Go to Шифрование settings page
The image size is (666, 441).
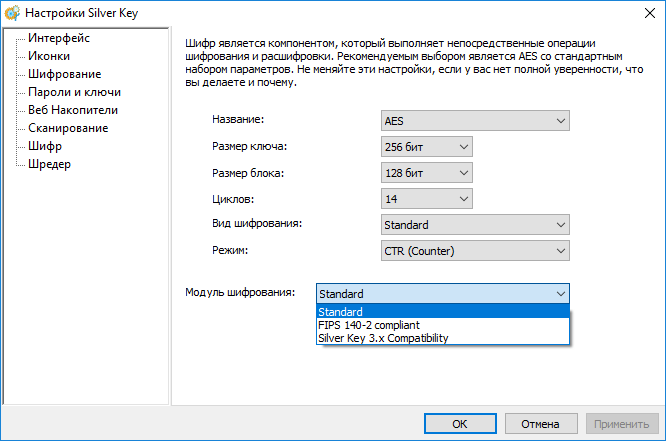(x=64, y=74)
